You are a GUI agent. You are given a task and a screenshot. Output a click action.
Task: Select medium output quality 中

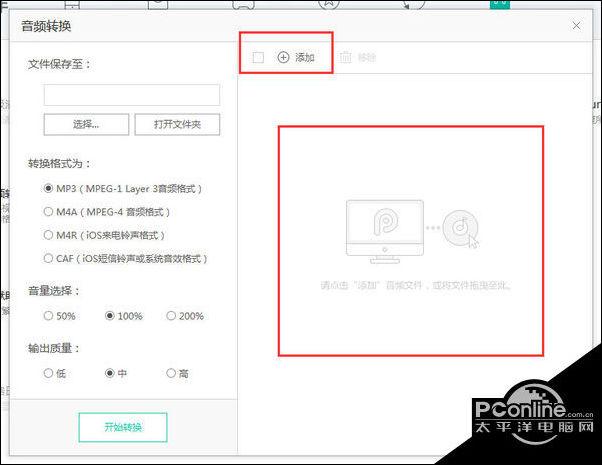point(109,373)
